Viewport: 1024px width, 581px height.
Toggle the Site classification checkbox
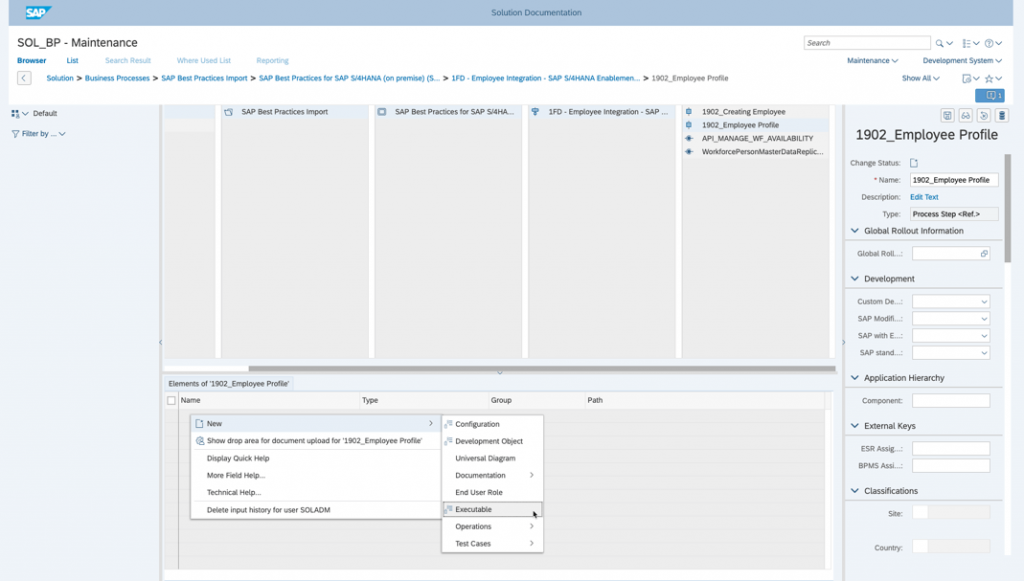(920, 512)
